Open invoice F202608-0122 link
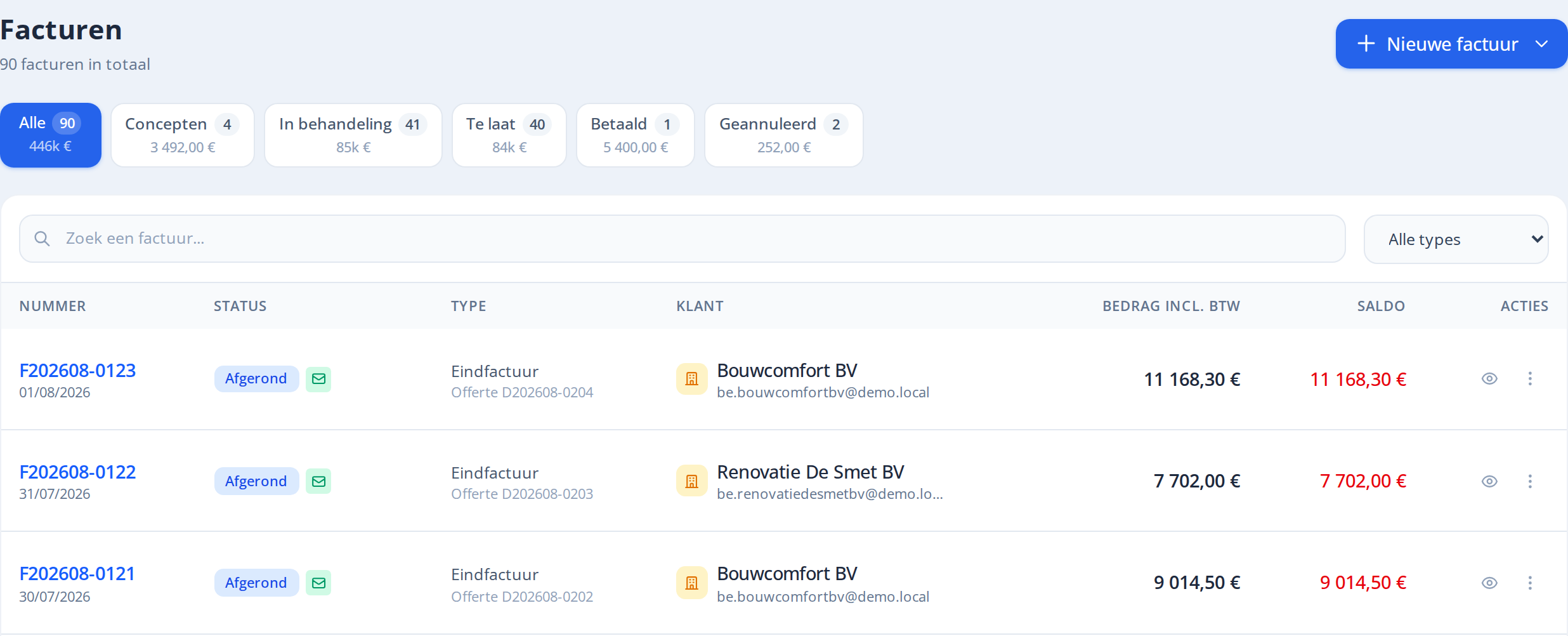Screen dimensions: 1568x636 [x=77, y=472]
